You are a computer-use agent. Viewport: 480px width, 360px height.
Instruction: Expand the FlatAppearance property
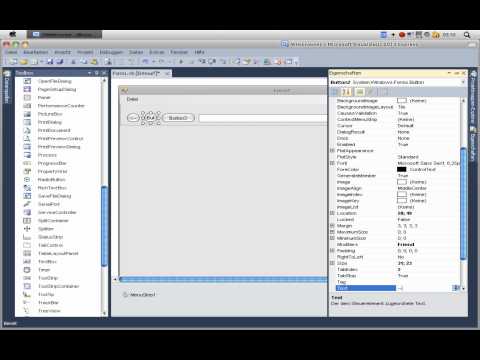(x=332, y=151)
